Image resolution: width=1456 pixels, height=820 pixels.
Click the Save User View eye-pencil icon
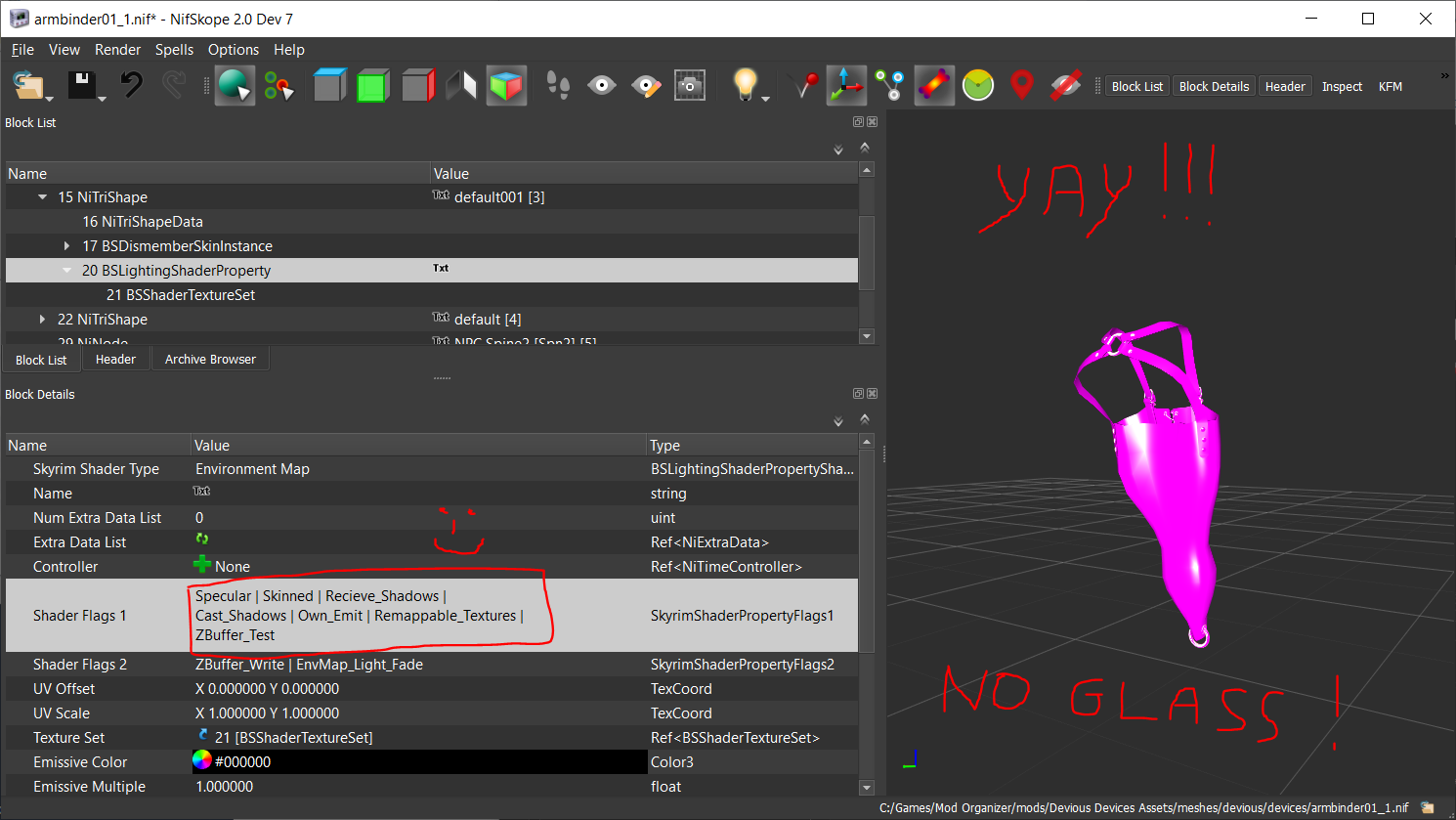(646, 86)
